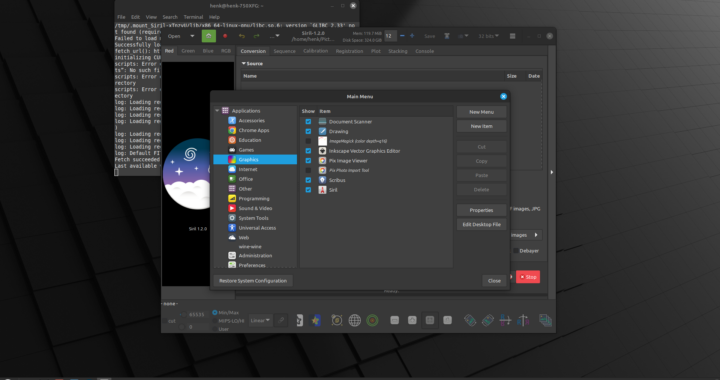Screen dimensions: 720x380
Task: Uncheck Pix Image Viewer show checkbox
Action: (308, 161)
